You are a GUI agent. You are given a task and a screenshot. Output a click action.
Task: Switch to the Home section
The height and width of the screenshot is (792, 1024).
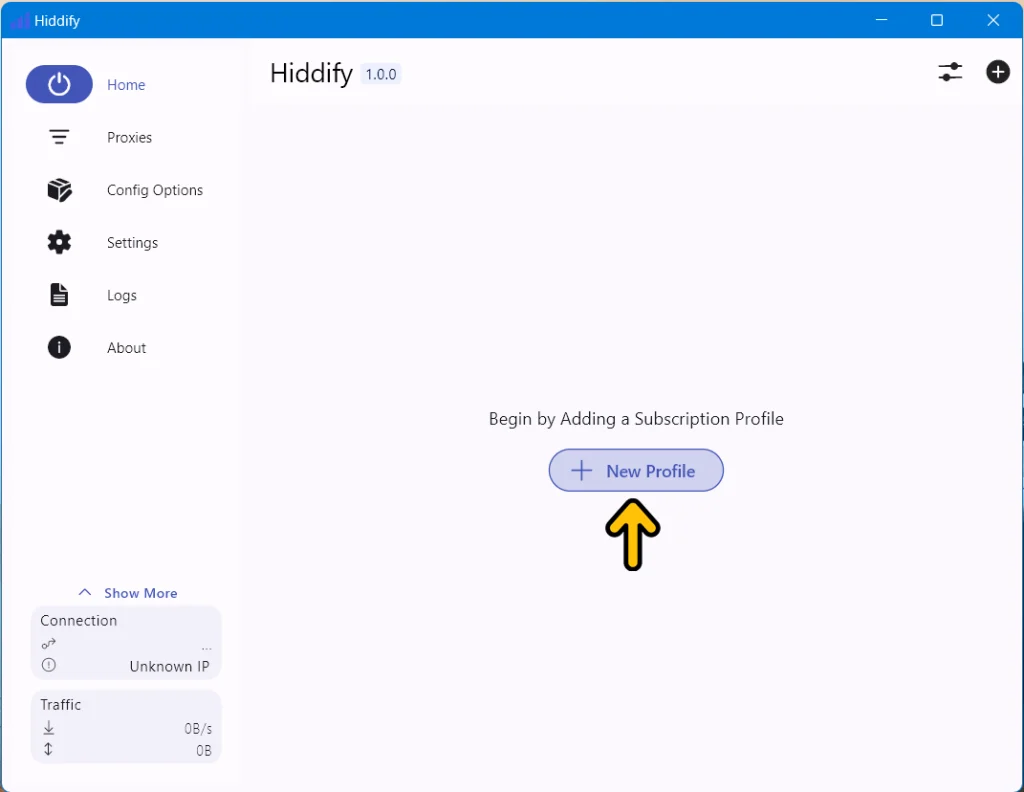coord(126,85)
